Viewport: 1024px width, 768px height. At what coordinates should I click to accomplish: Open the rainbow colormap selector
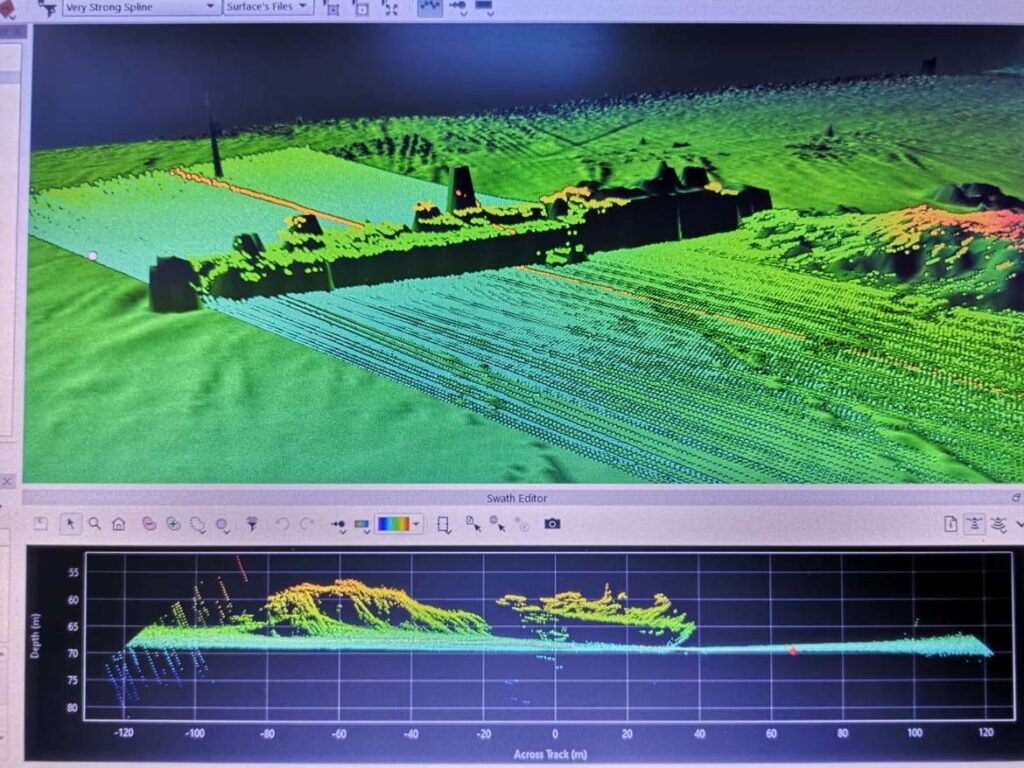pyautogui.click(x=399, y=524)
